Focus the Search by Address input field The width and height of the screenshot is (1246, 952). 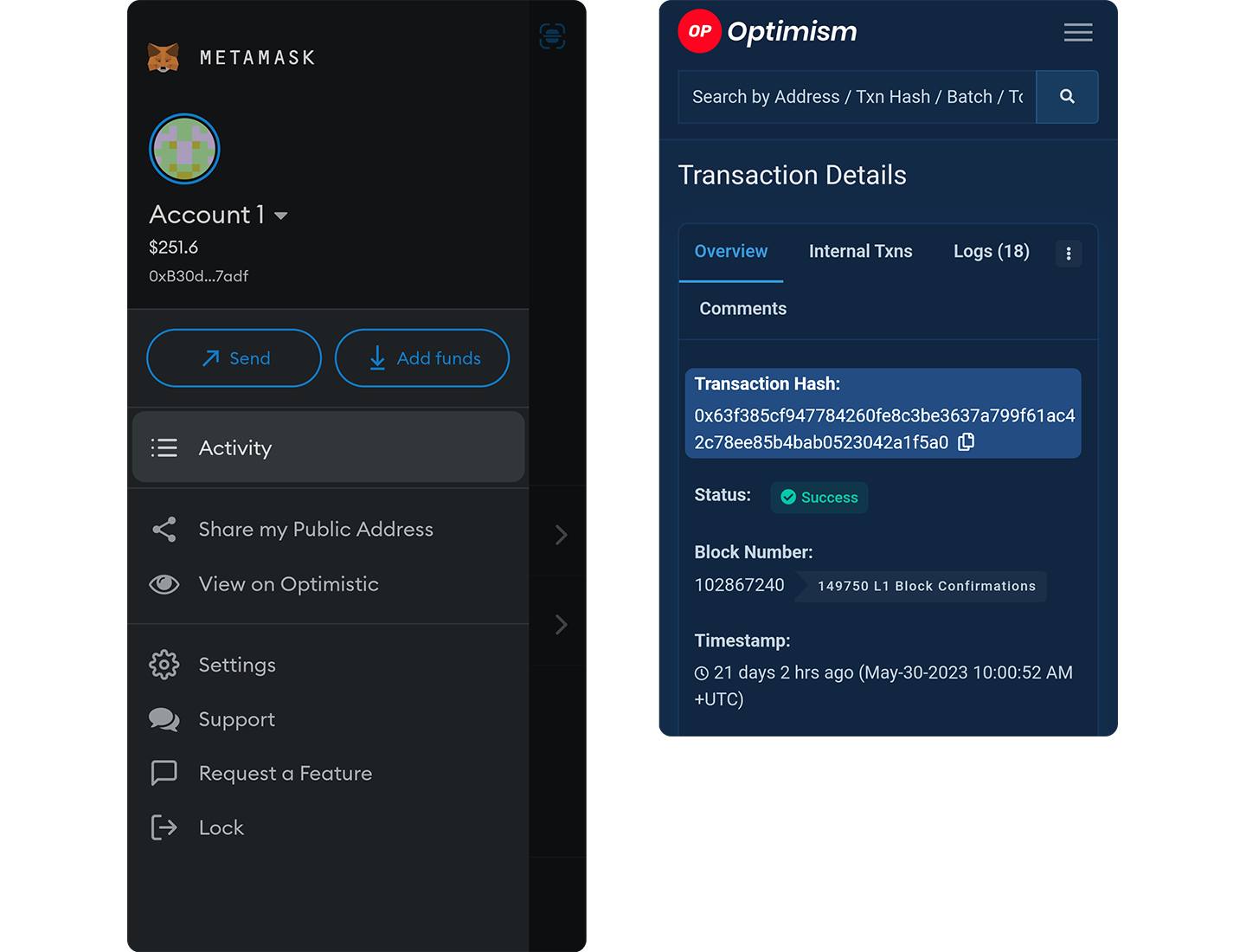(857, 97)
